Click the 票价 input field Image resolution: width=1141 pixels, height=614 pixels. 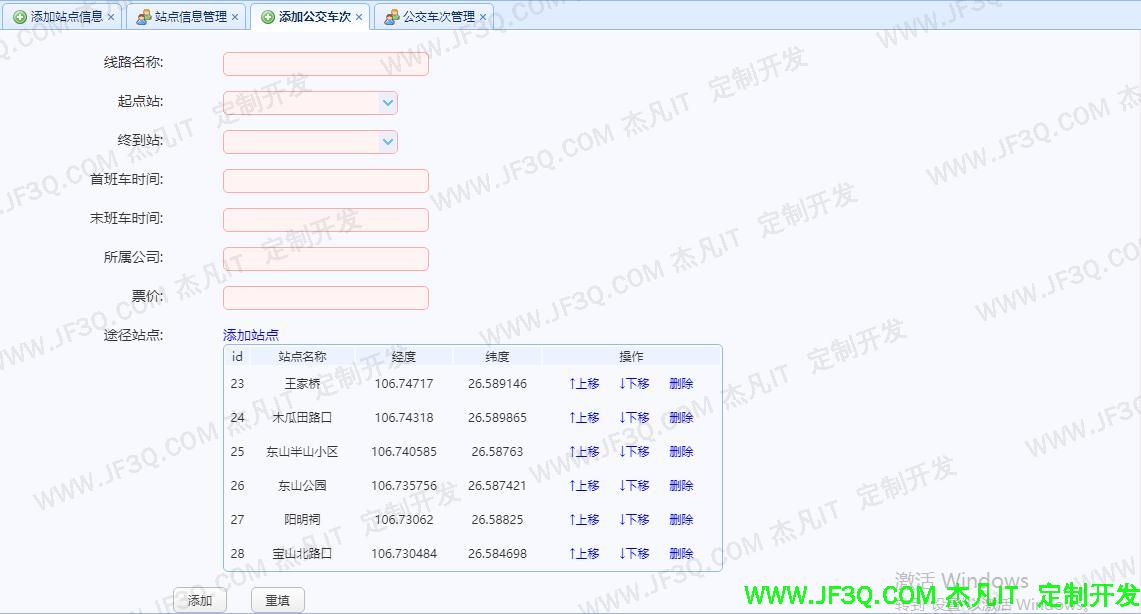(327, 297)
